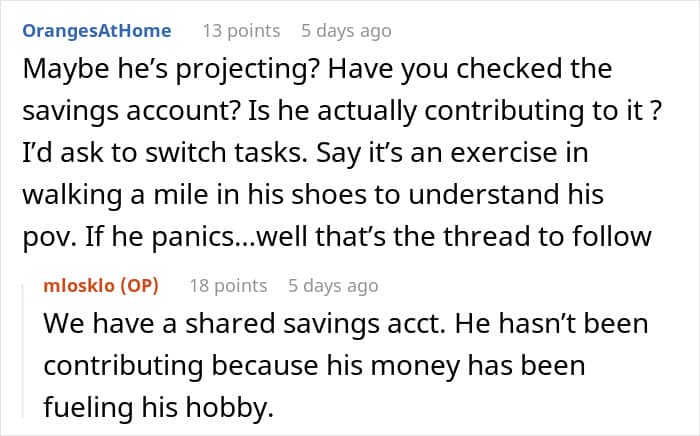Click the 13 points score label
700x436 pixels.
pos(242,31)
